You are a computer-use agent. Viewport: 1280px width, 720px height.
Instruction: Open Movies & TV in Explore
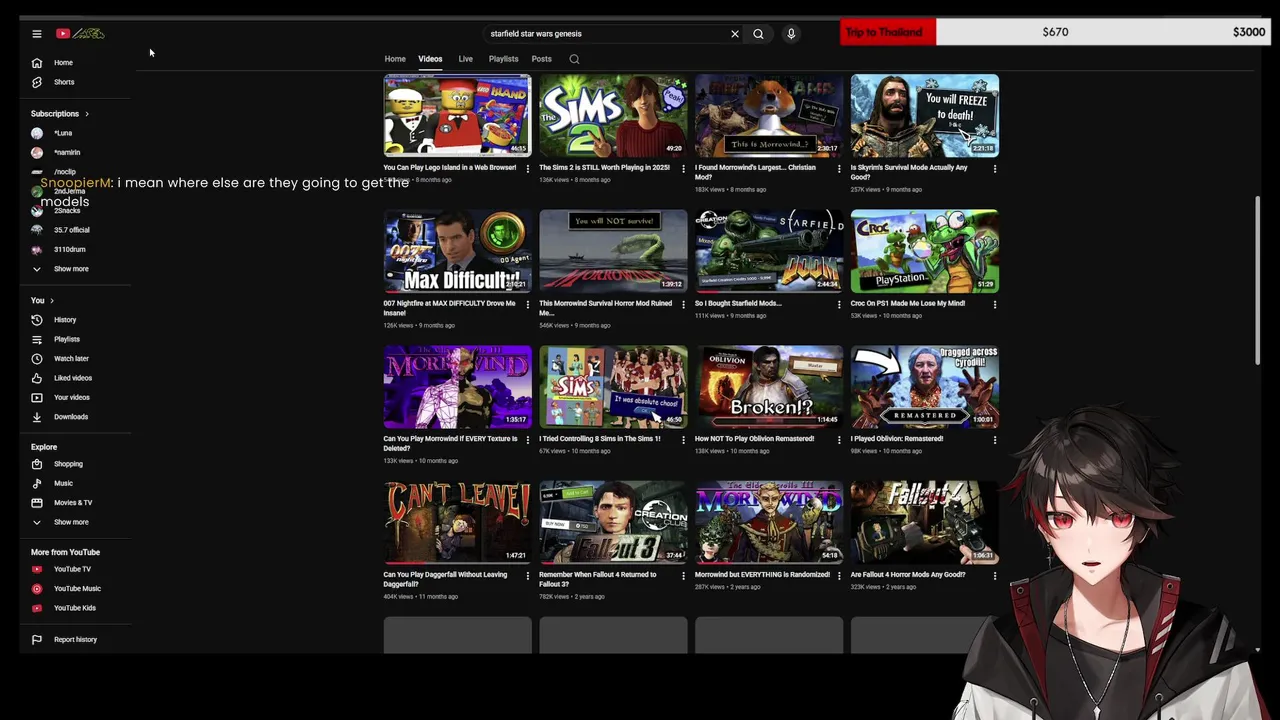tap(75, 502)
